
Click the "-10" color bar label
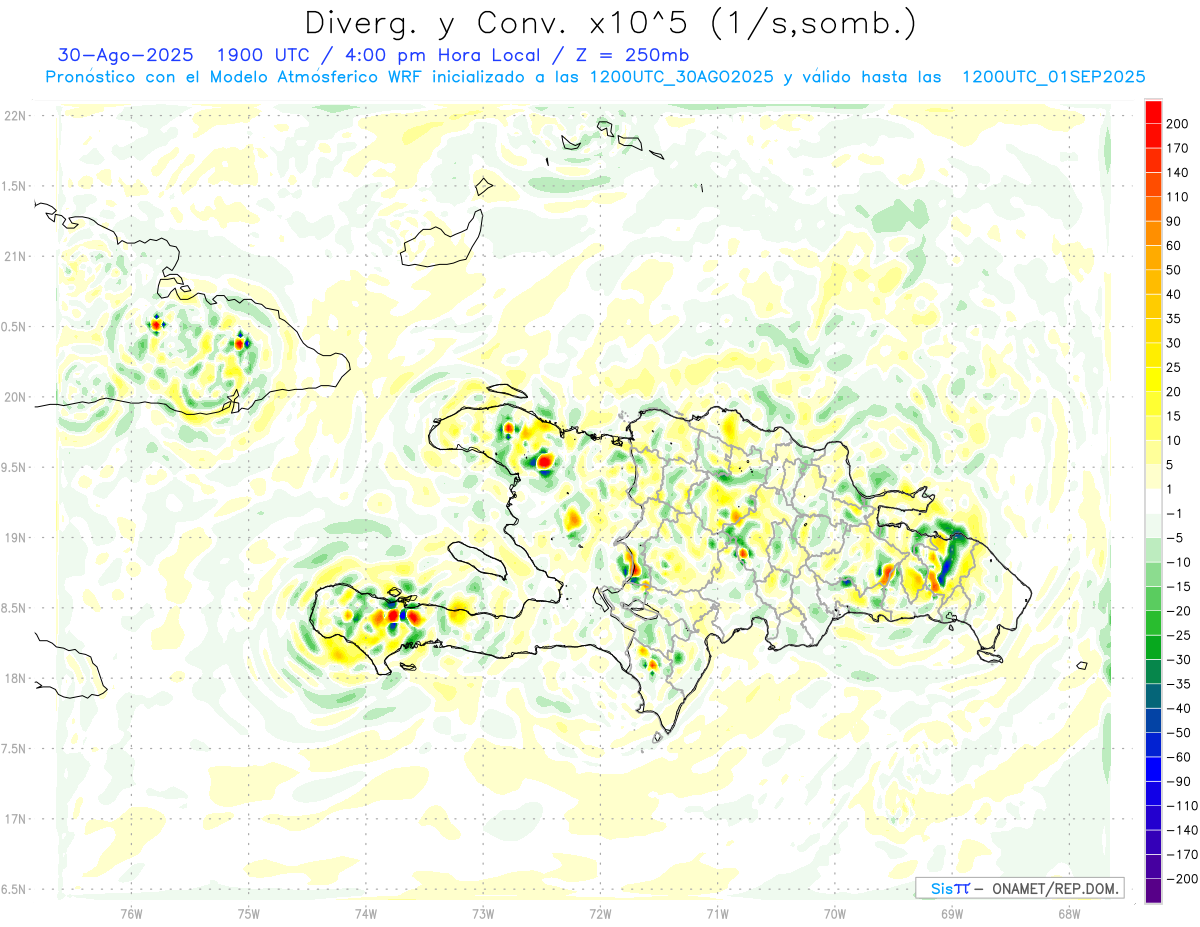pos(1178,562)
